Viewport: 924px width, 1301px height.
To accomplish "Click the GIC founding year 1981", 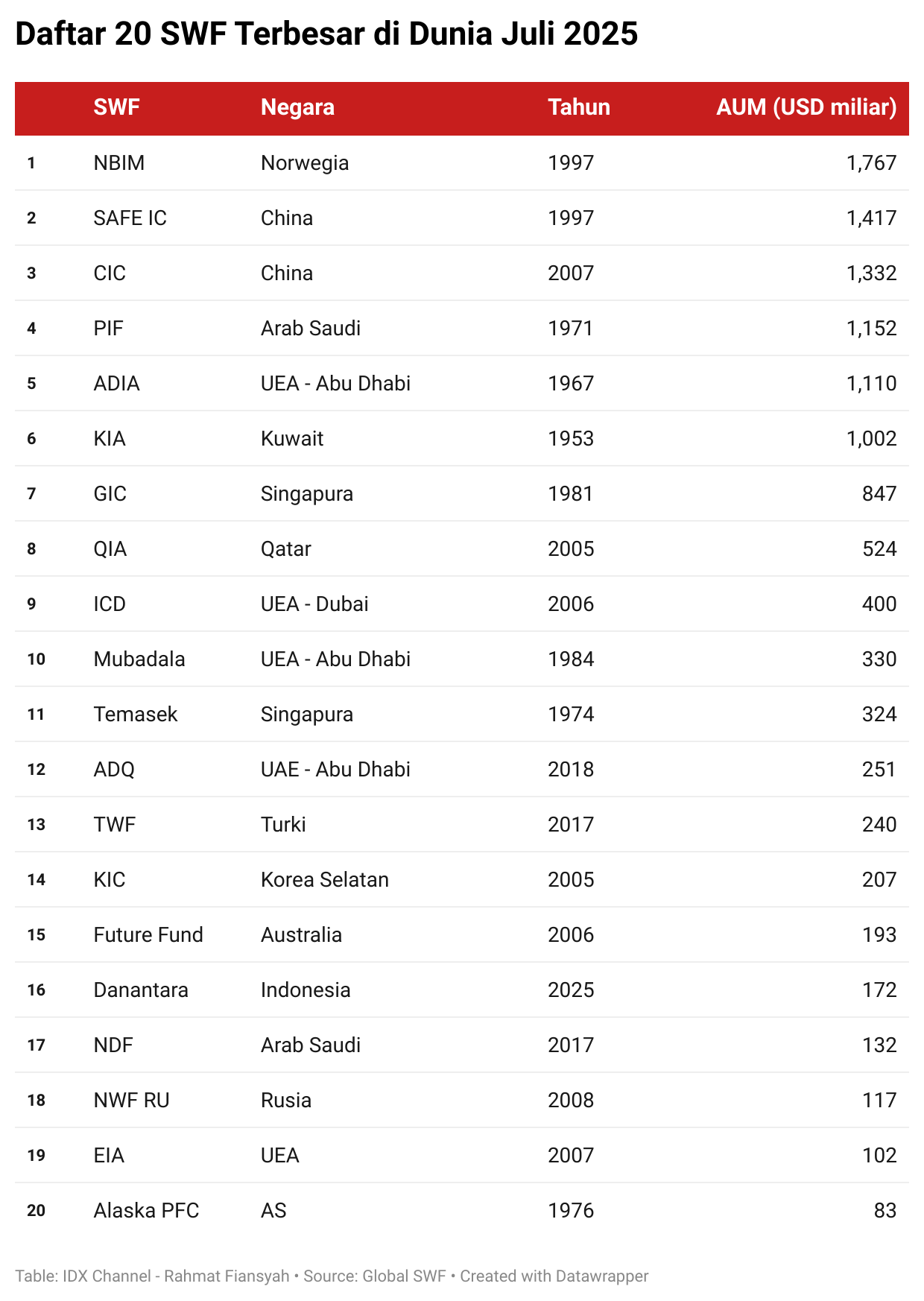I will (x=571, y=493).
